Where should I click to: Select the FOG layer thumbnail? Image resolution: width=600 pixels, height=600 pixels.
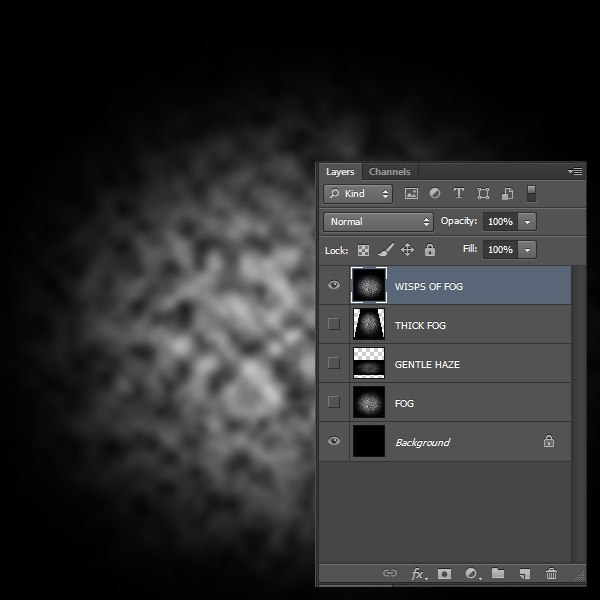(369, 403)
